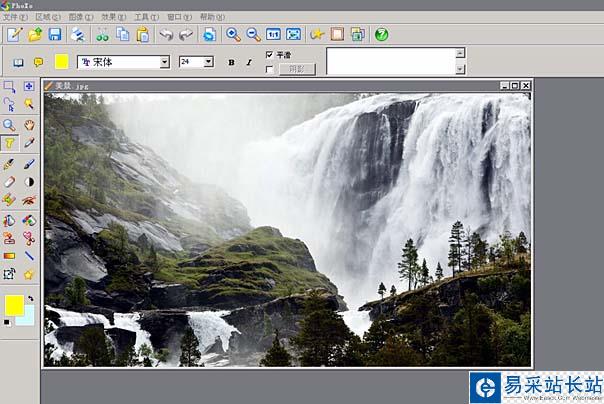
Task: Click the yellow text color swatch
Action: 62,62
